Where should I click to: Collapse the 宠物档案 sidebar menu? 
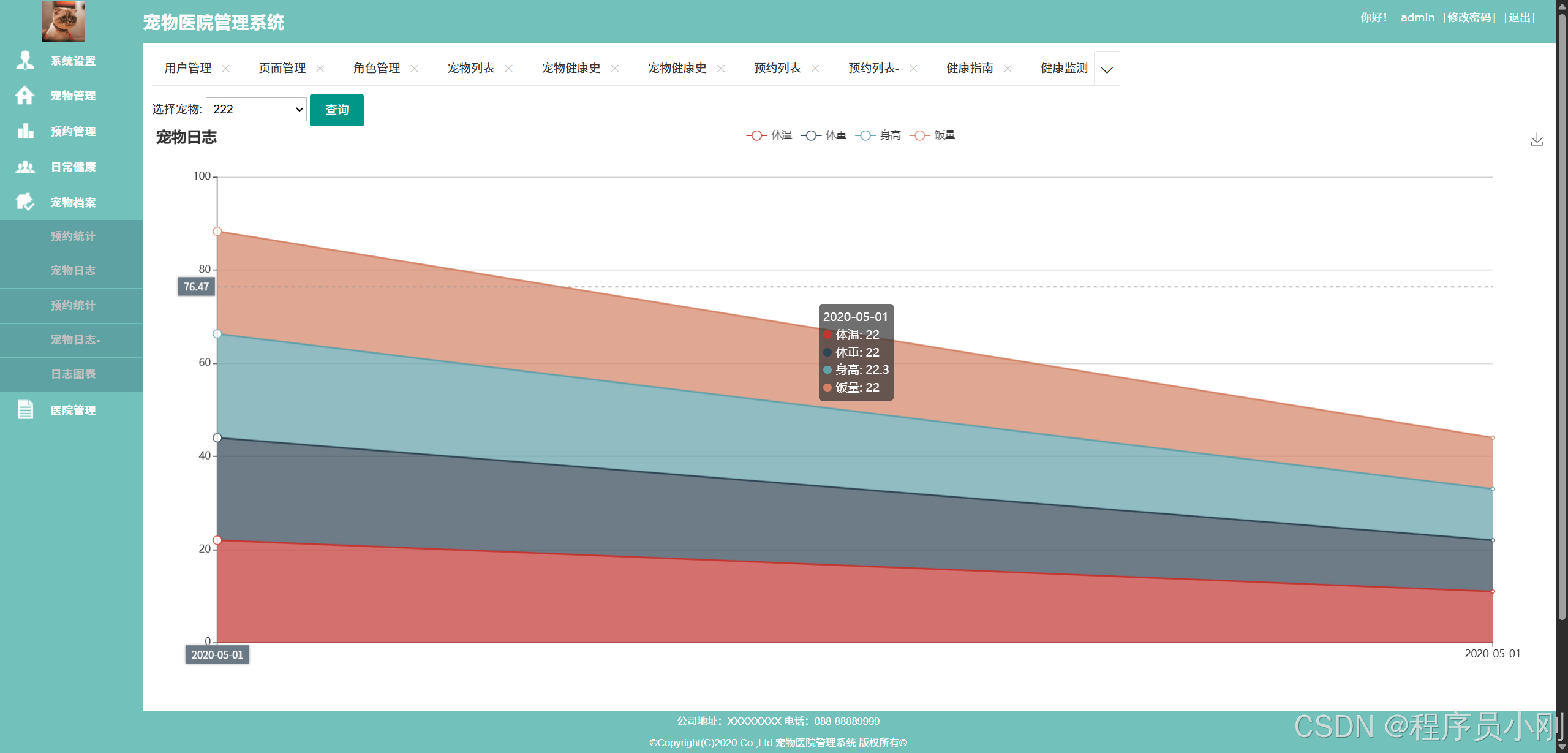coord(73,202)
